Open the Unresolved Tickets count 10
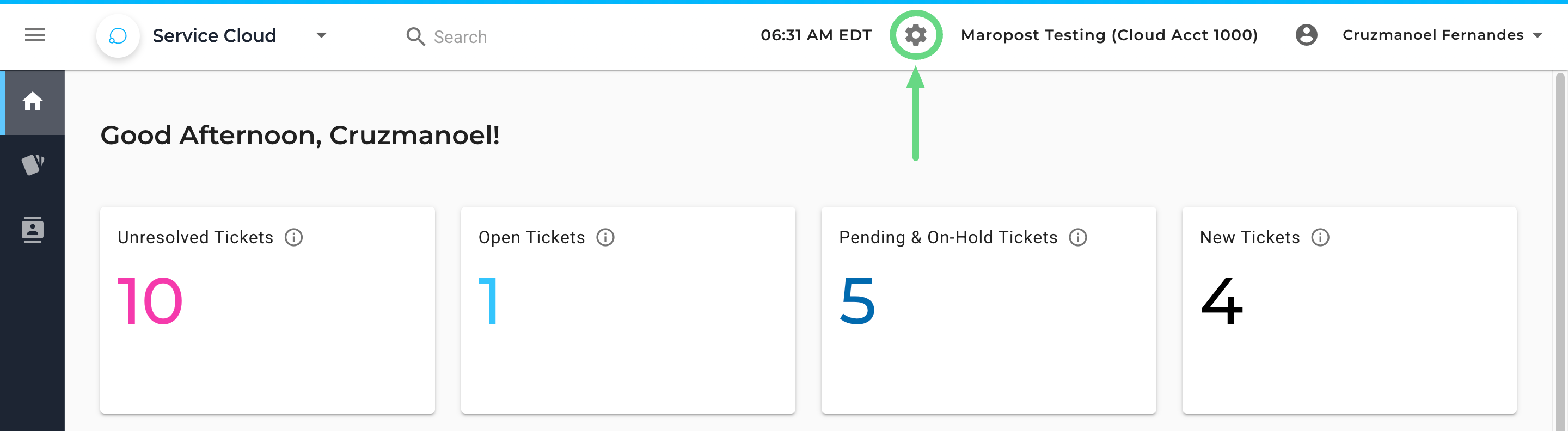The height and width of the screenshot is (431, 1568). click(x=150, y=301)
